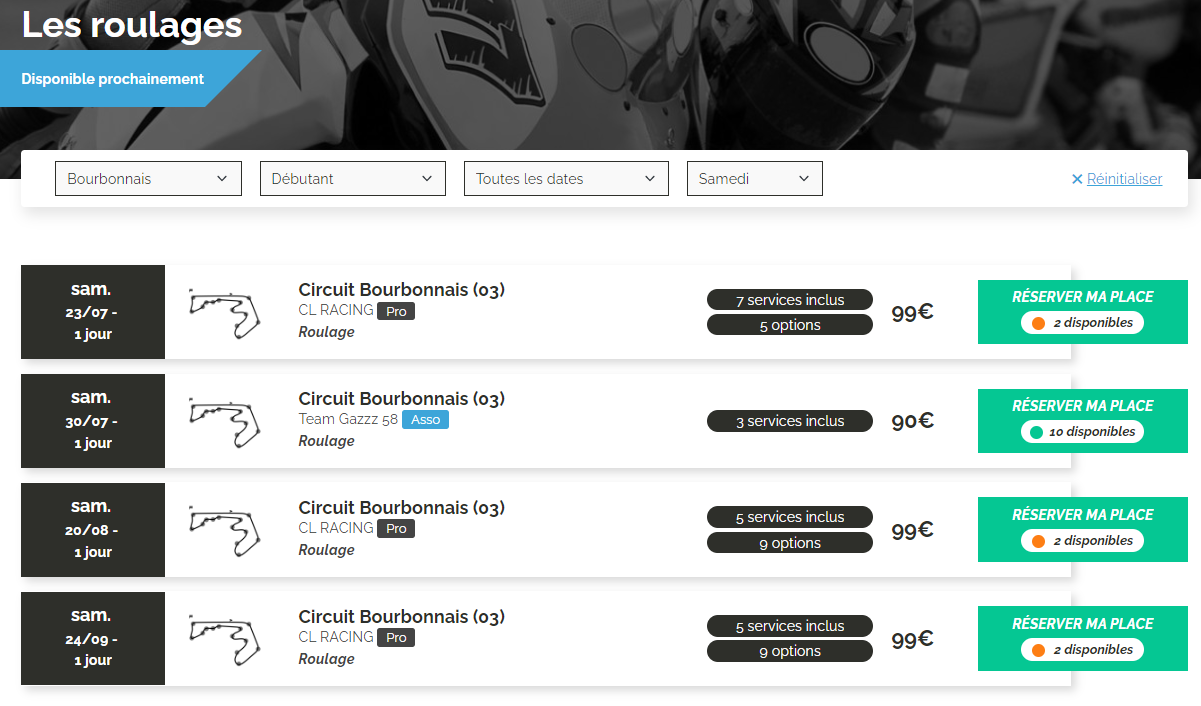Screen dimensions: 1201x706
Task: Click the 5 options badge
Action: (790, 325)
